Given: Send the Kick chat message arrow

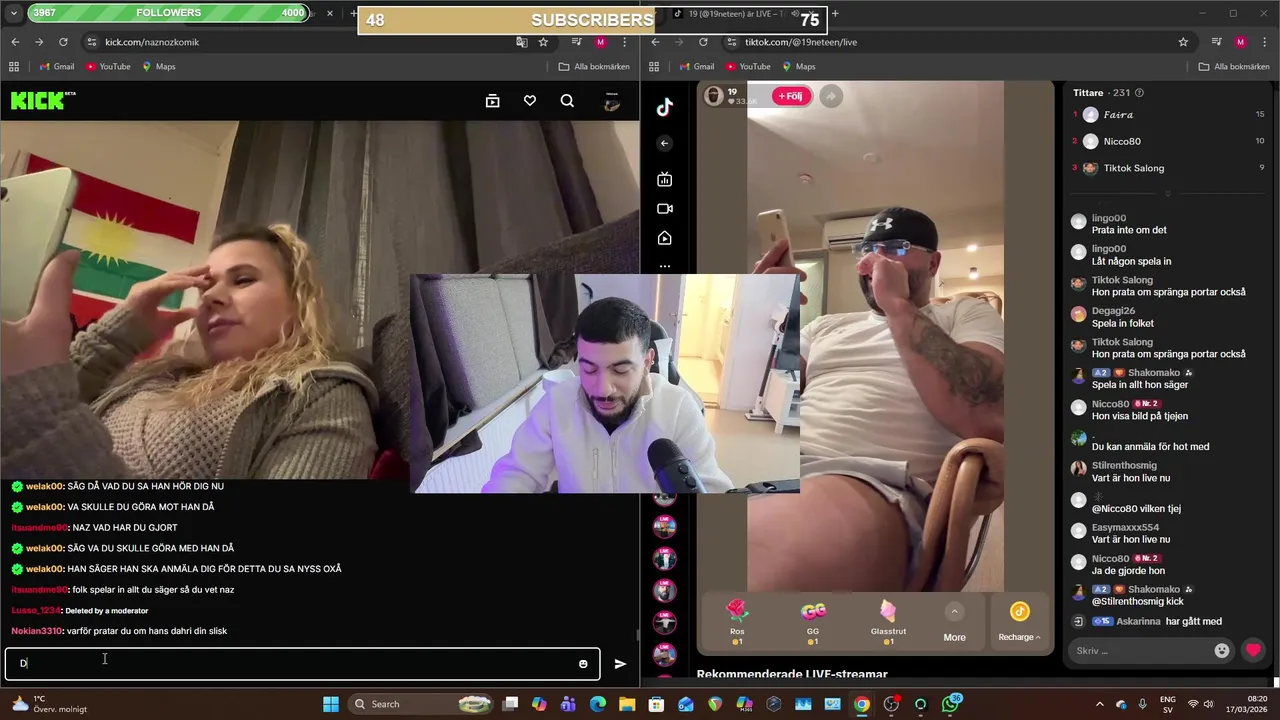Looking at the screenshot, I should 620,664.
